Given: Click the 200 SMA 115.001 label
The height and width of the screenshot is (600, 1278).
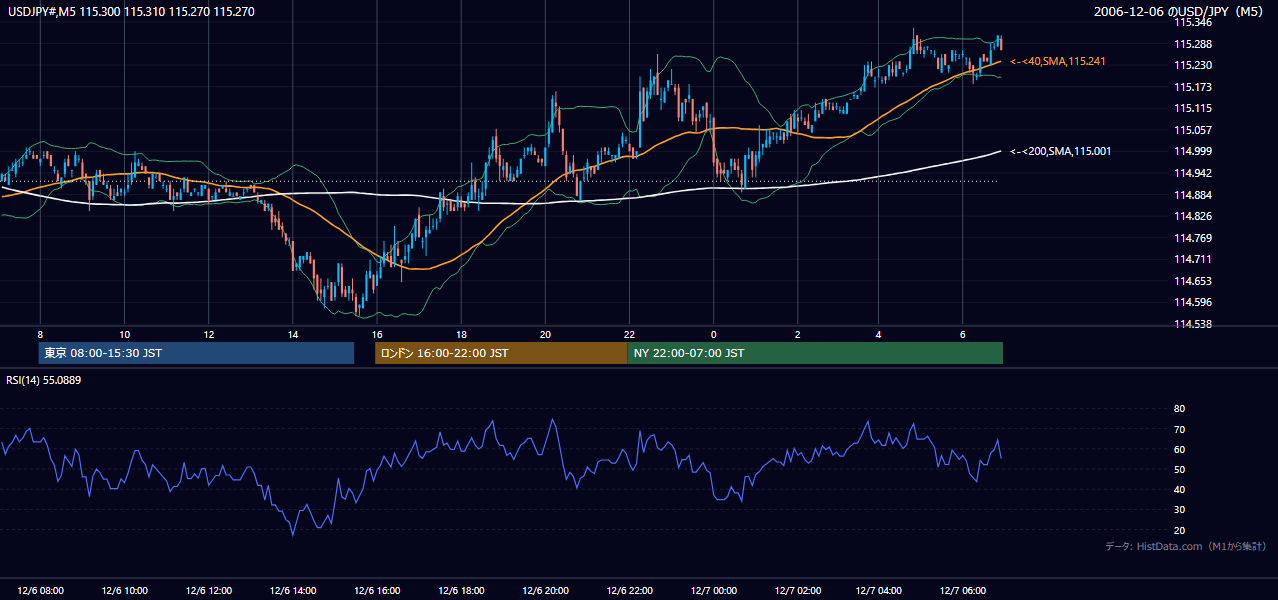Looking at the screenshot, I should point(1060,151).
